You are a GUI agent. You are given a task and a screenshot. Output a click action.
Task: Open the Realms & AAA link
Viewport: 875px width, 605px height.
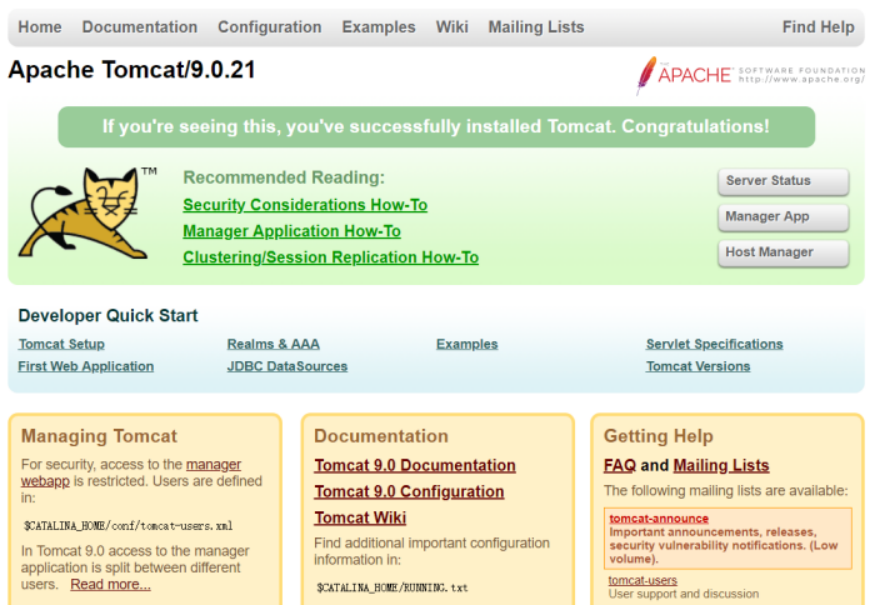click(x=273, y=344)
